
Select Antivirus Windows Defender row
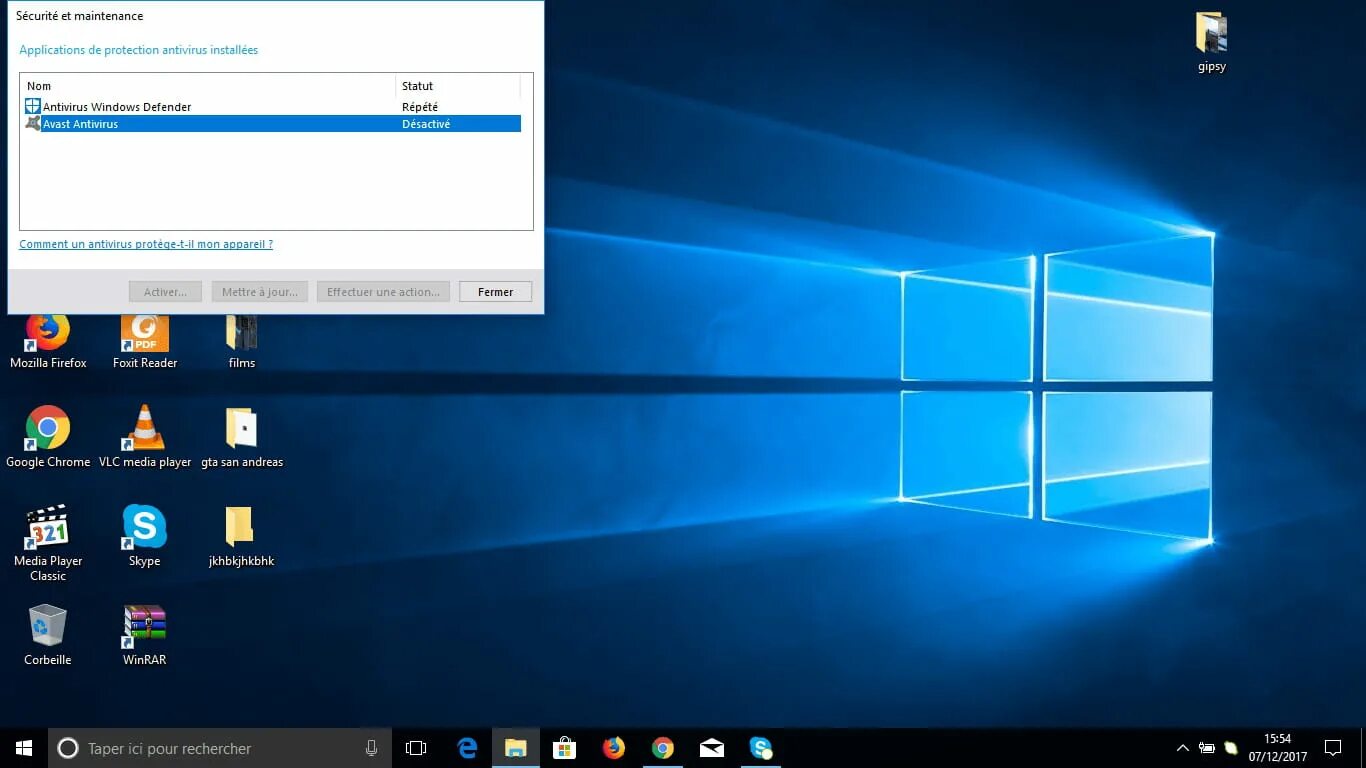pyautogui.click(x=272, y=107)
